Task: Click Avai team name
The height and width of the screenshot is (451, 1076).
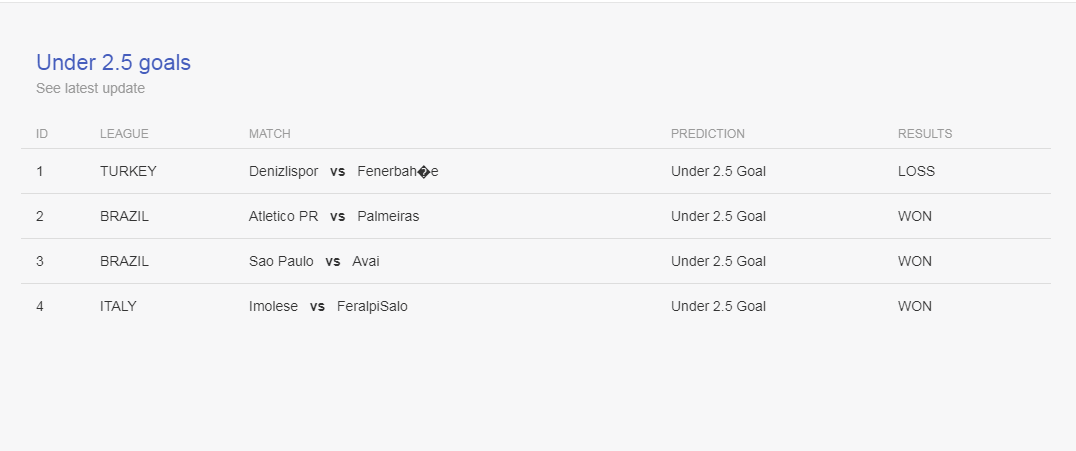Action: pyautogui.click(x=366, y=262)
